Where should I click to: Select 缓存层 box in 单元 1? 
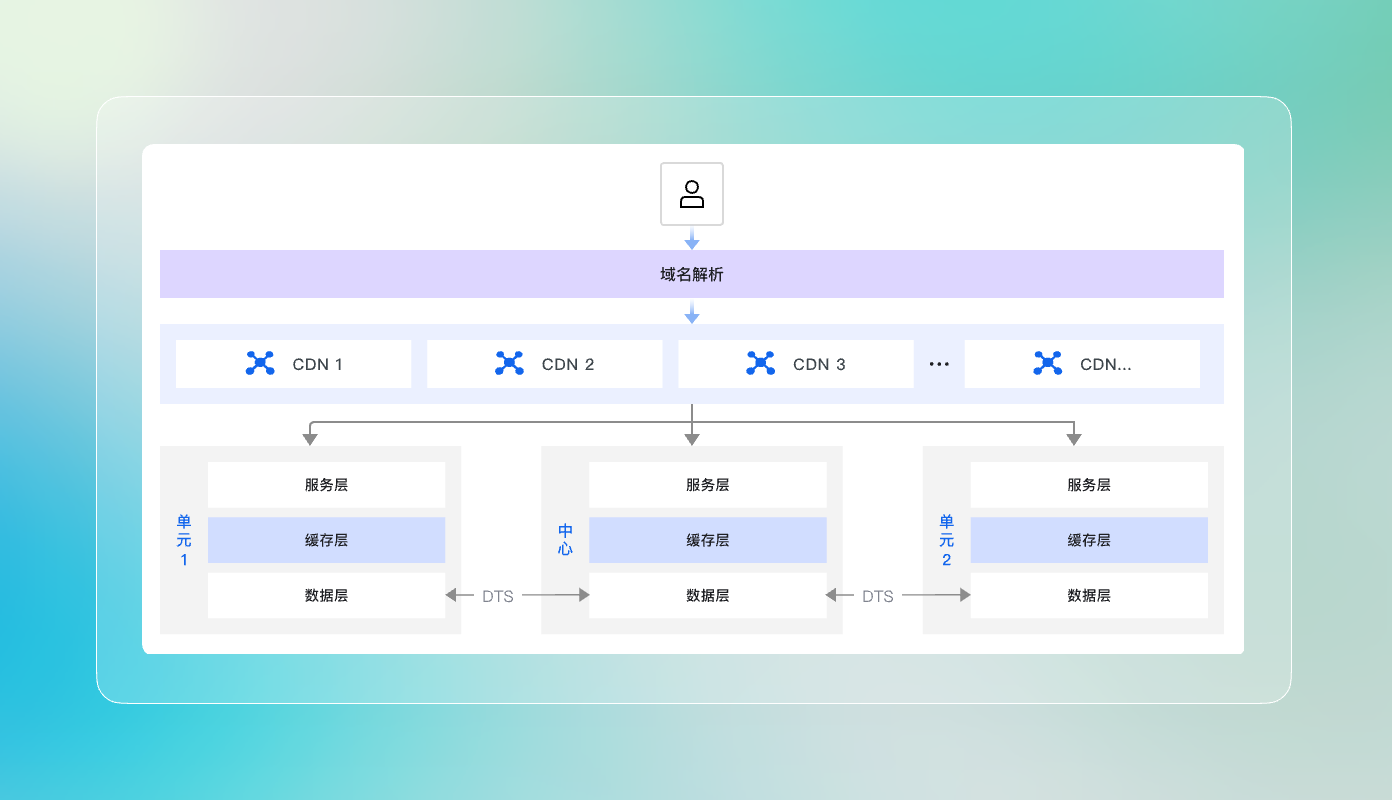[327, 540]
